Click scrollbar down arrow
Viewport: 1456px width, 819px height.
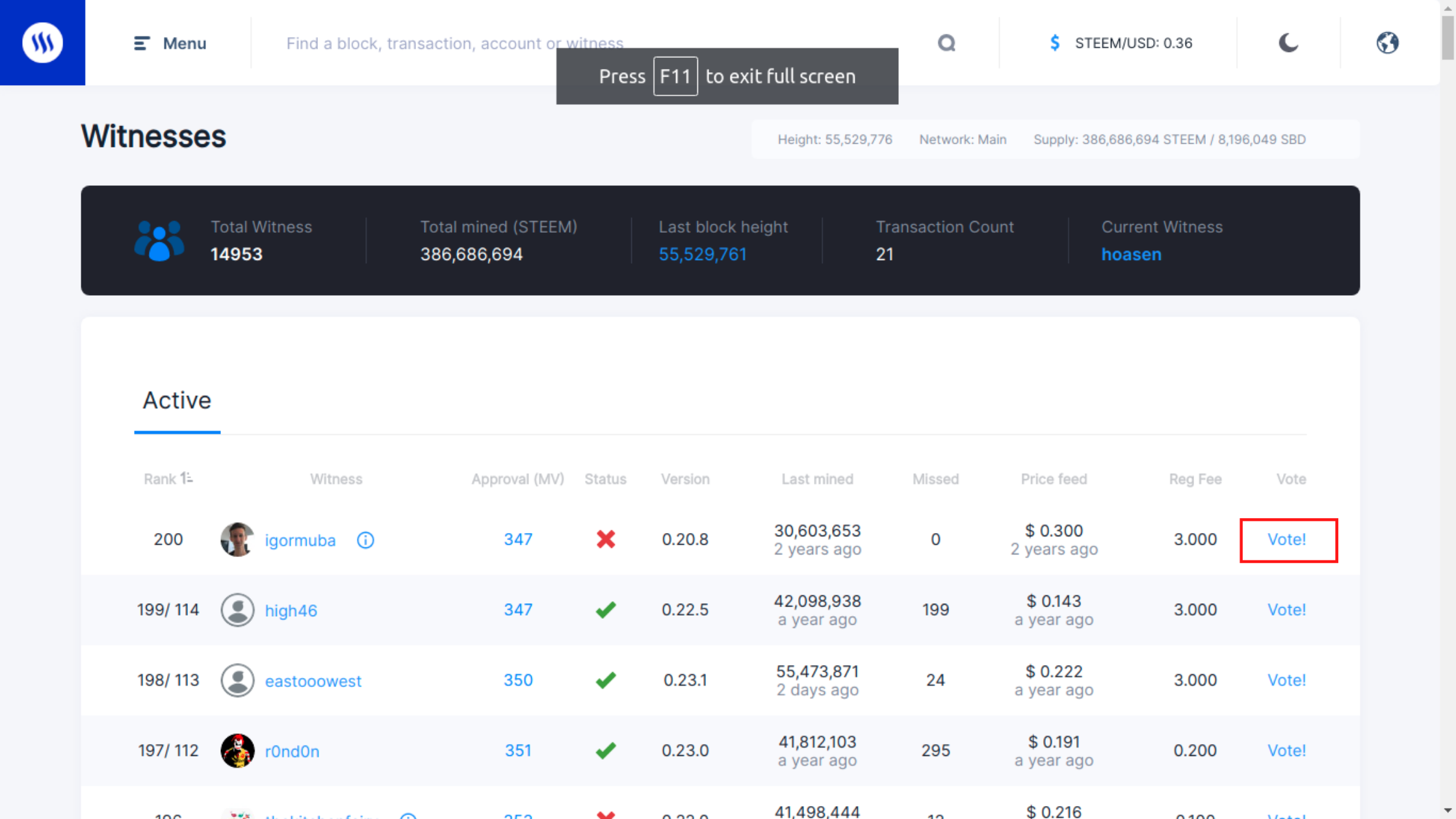[1448, 811]
